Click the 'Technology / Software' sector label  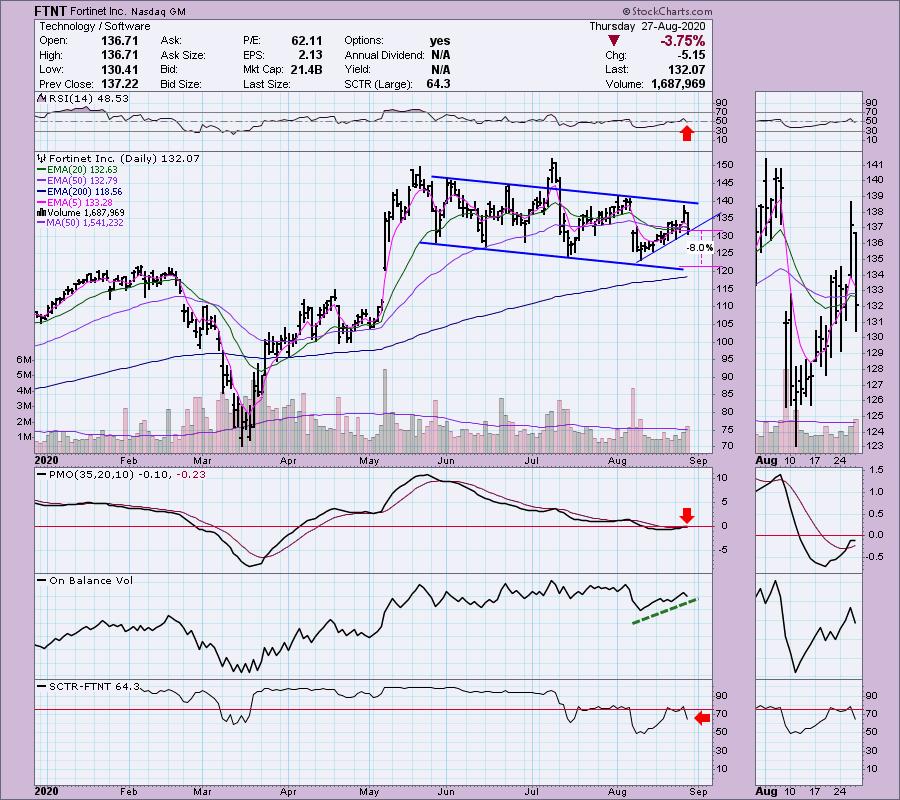point(95,26)
